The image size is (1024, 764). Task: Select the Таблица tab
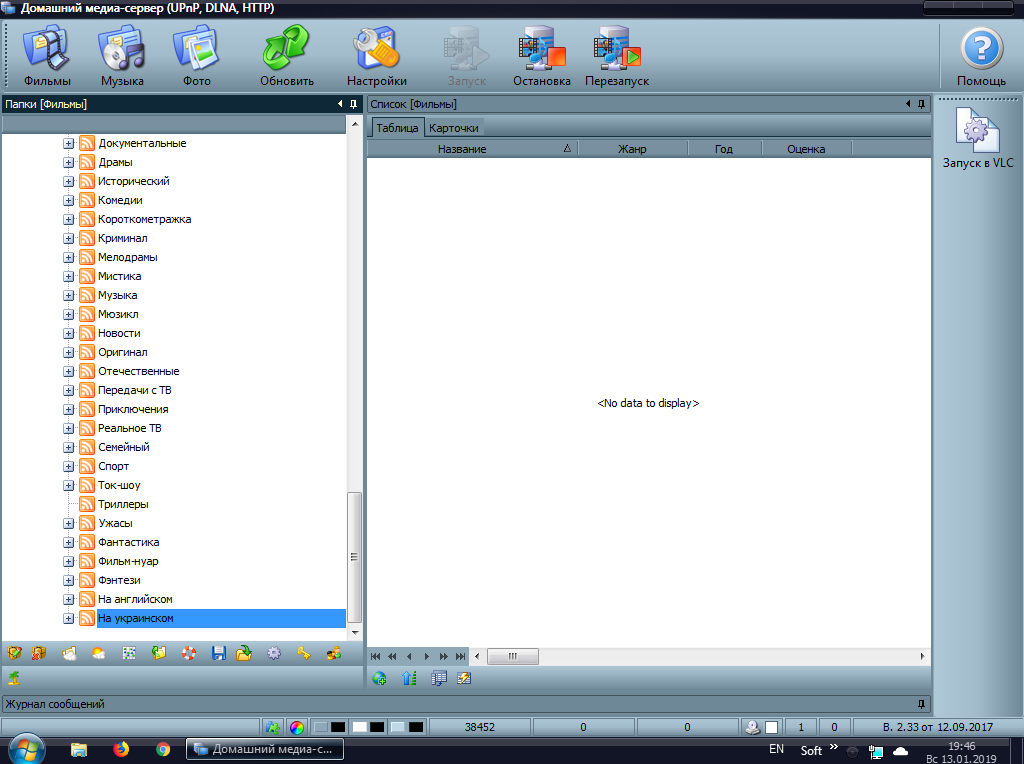tap(397, 128)
